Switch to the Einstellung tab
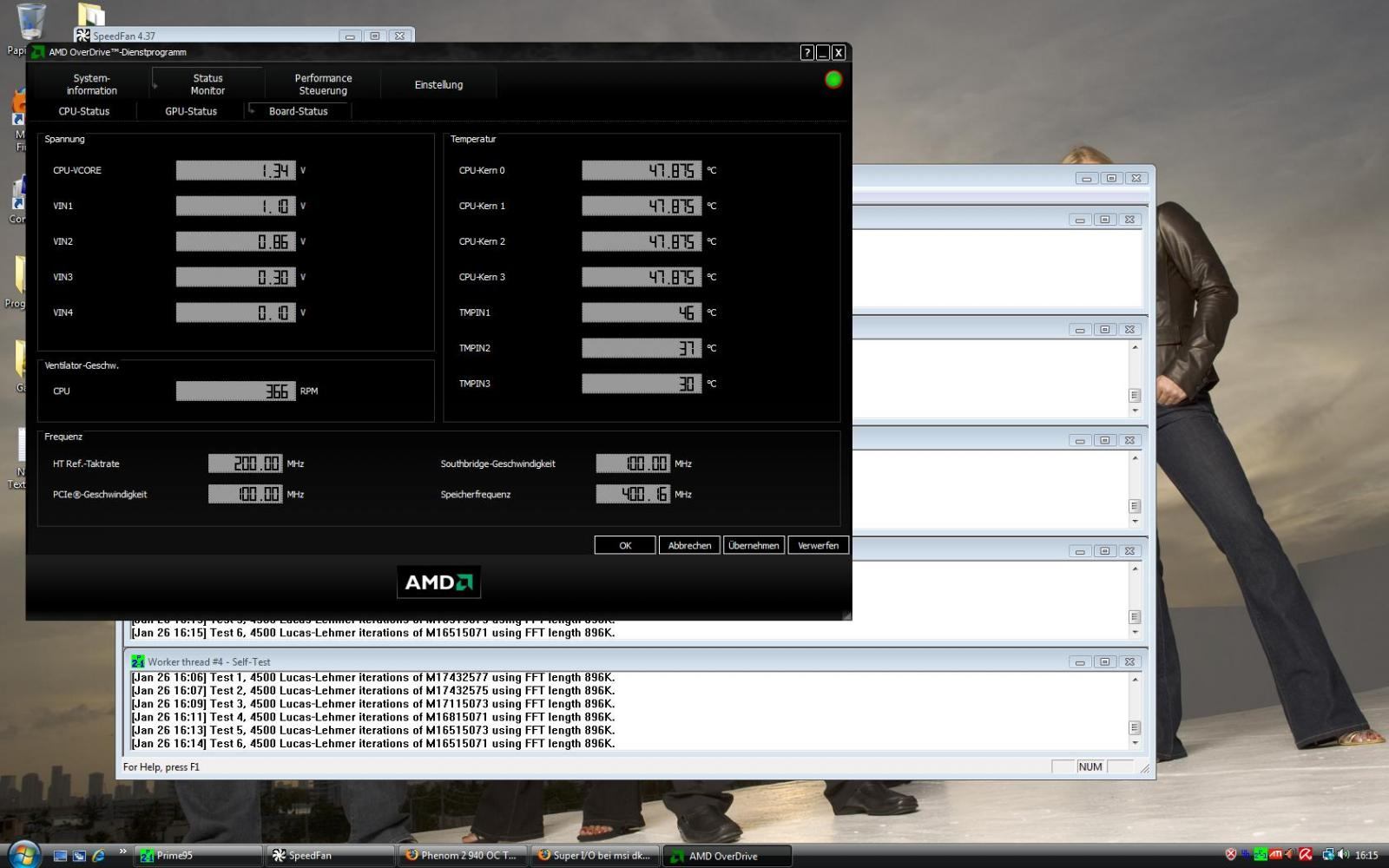Image resolution: width=1389 pixels, height=868 pixels. (x=438, y=84)
